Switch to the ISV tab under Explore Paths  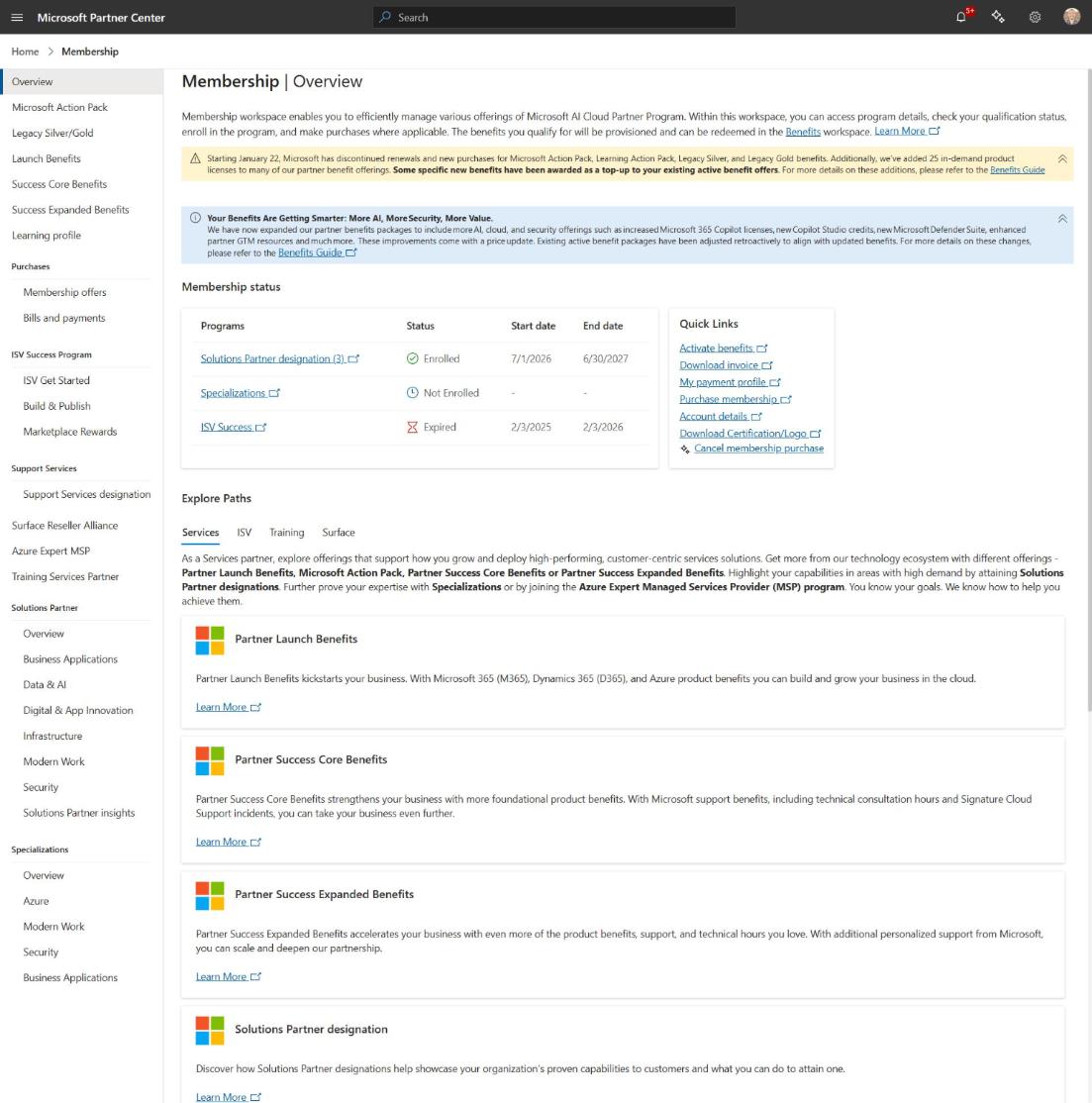[244, 533]
